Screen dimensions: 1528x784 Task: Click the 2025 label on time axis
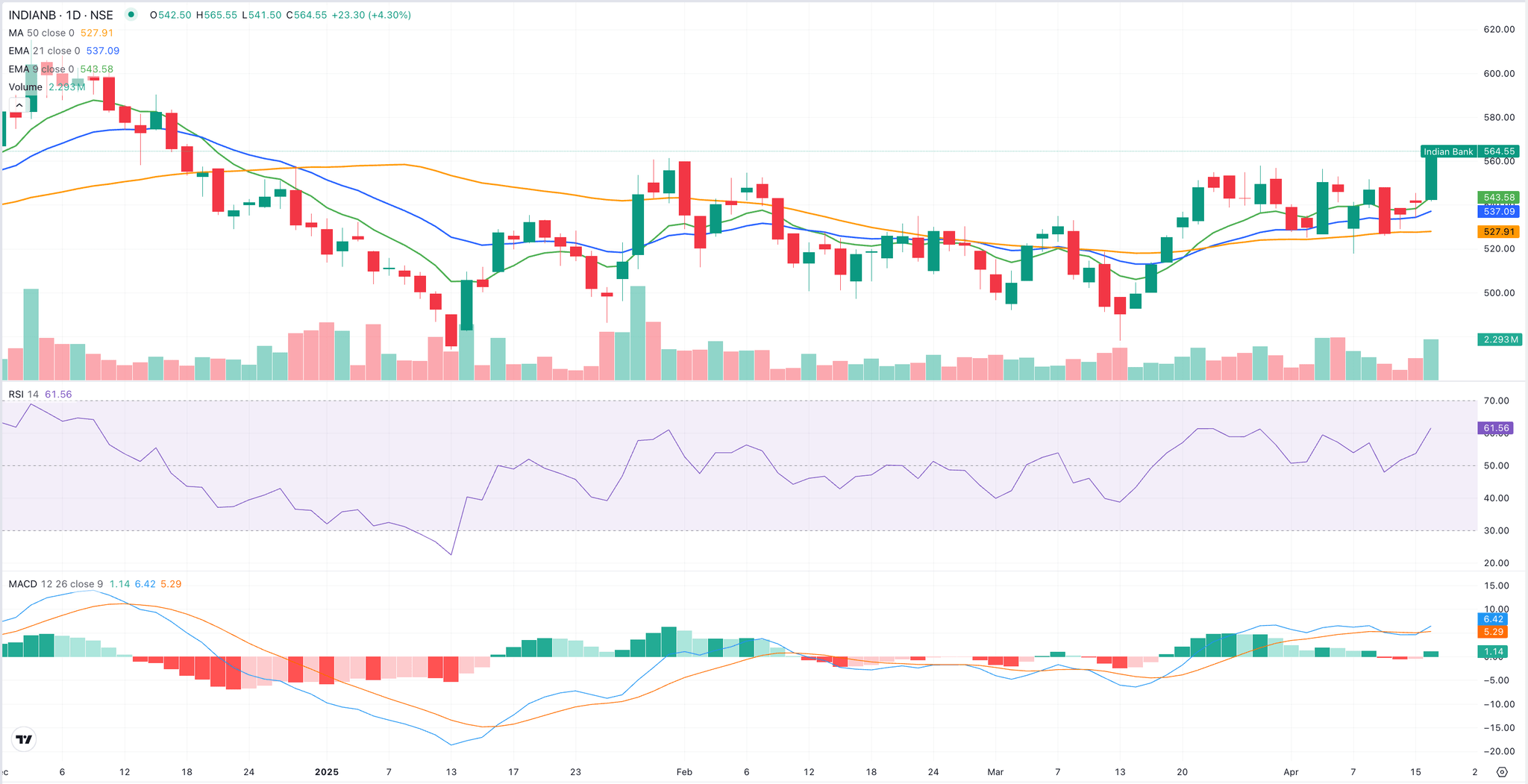(x=326, y=772)
